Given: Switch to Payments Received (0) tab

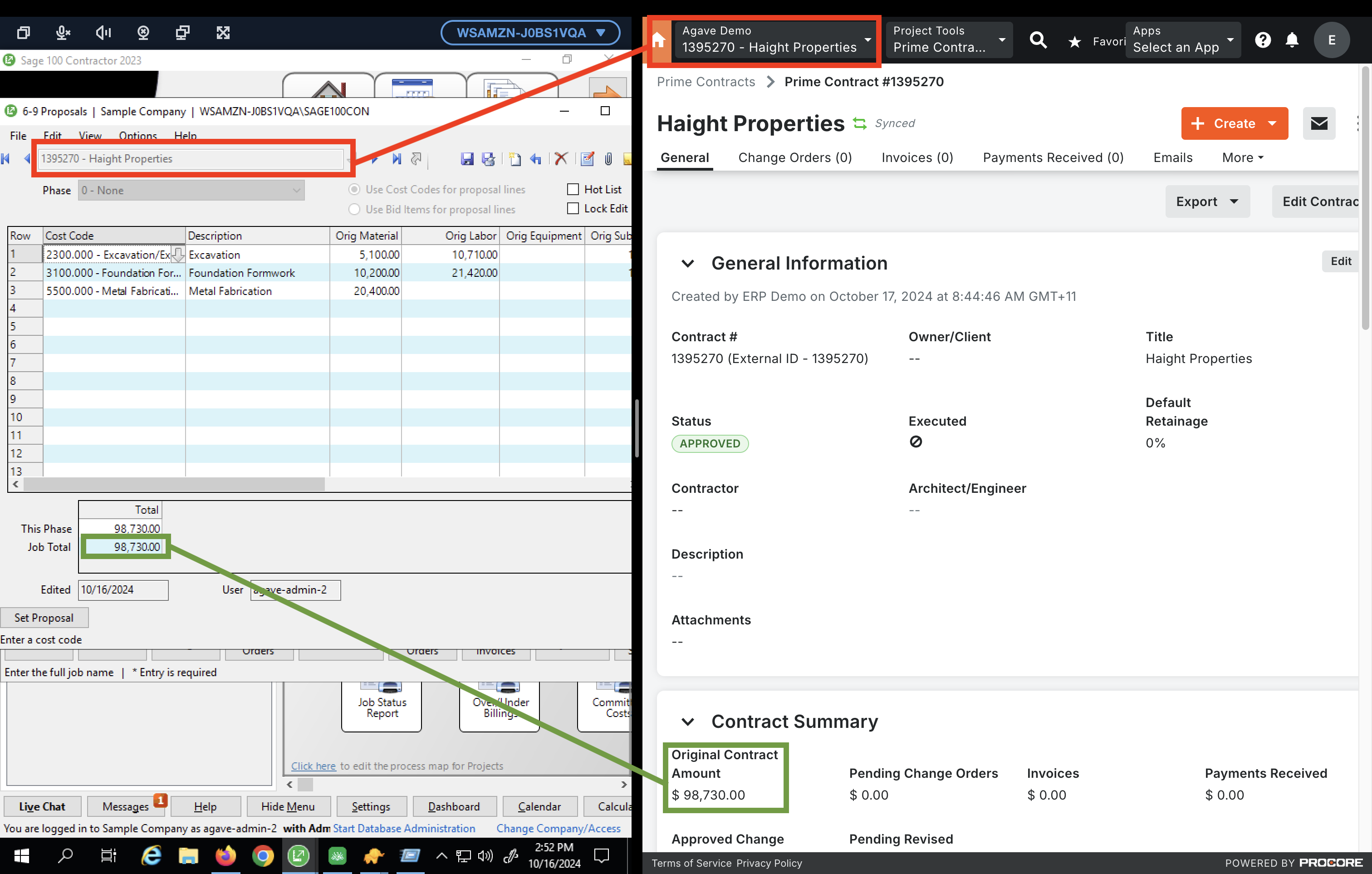Looking at the screenshot, I should point(1053,158).
